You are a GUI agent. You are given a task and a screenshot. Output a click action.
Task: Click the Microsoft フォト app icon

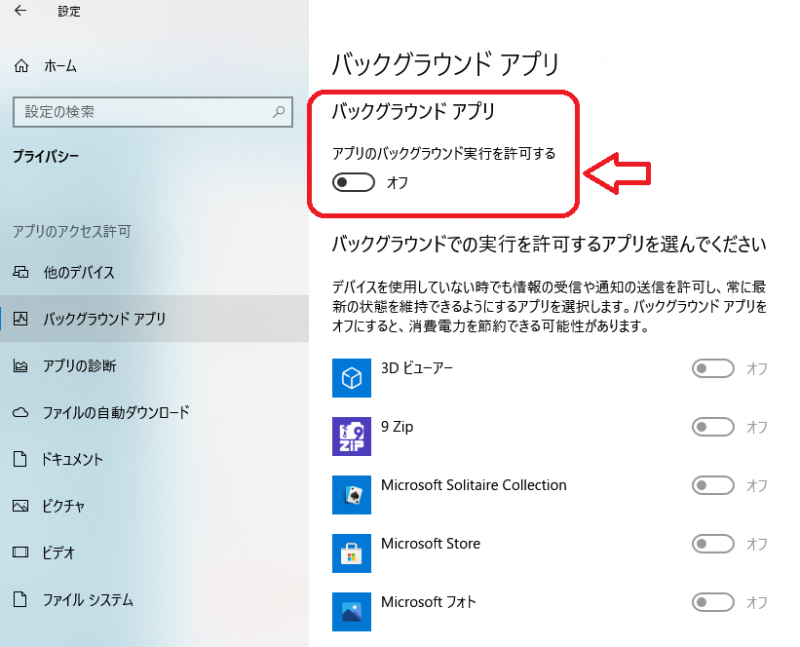351,610
